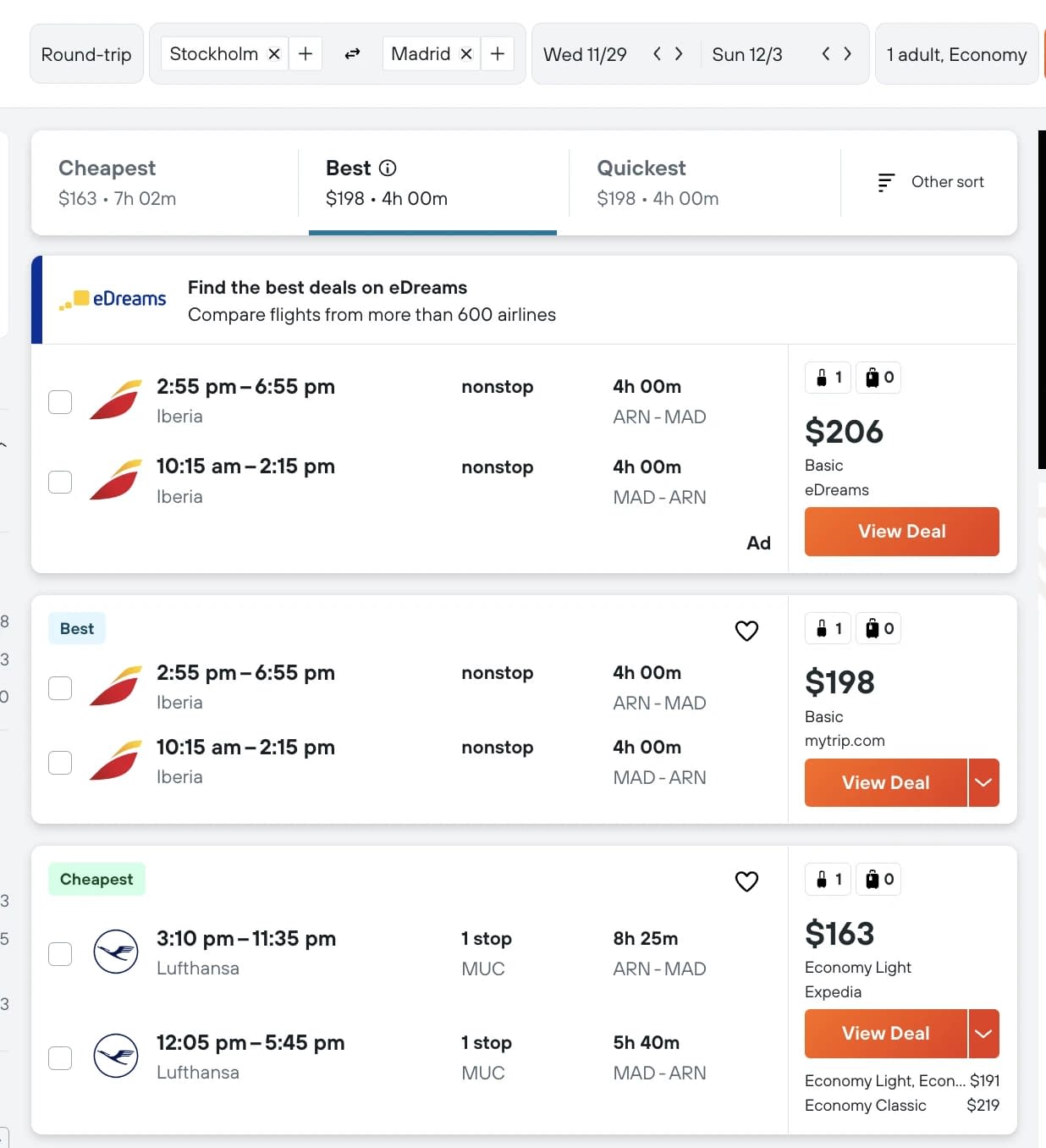This screenshot has height=1148, width=1046.
Task: Save the $198 Iberia flight with heart
Action: pos(746,631)
